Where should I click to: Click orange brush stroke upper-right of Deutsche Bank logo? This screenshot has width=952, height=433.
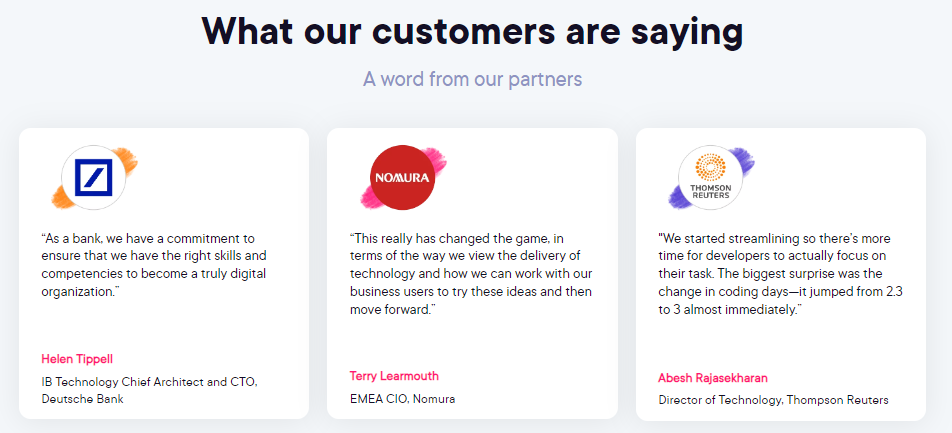tap(127, 158)
